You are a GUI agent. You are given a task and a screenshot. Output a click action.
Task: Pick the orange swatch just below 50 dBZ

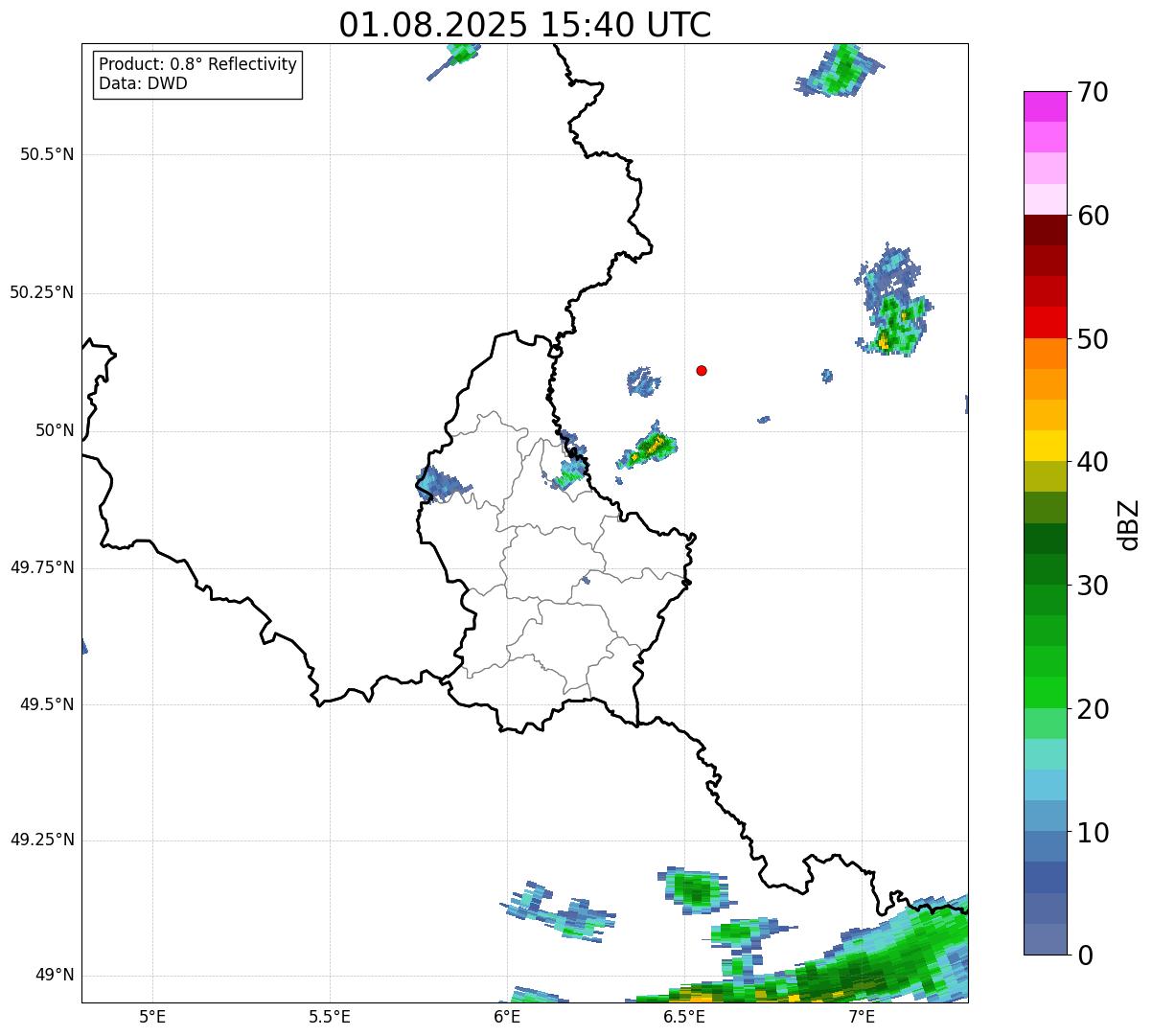(1045, 354)
